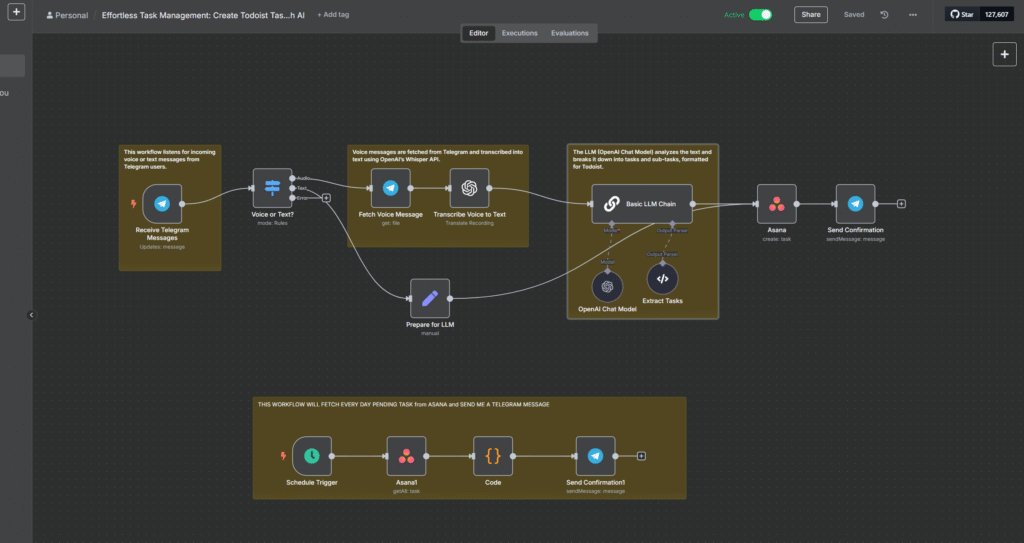Open the Receive Telegram Messages trigger node
This screenshot has height=543, width=1024.
pos(162,203)
